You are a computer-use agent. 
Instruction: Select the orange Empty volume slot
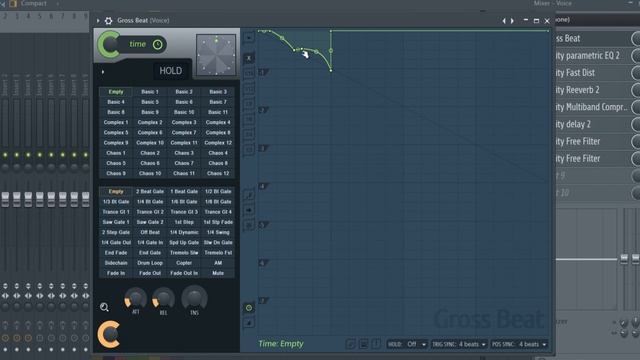(116, 191)
